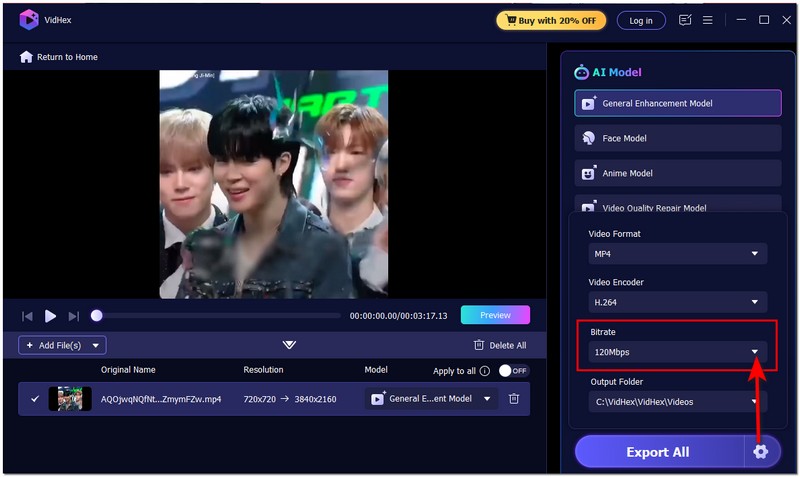
Task: Click the export settings gear icon
Action: 761,452
